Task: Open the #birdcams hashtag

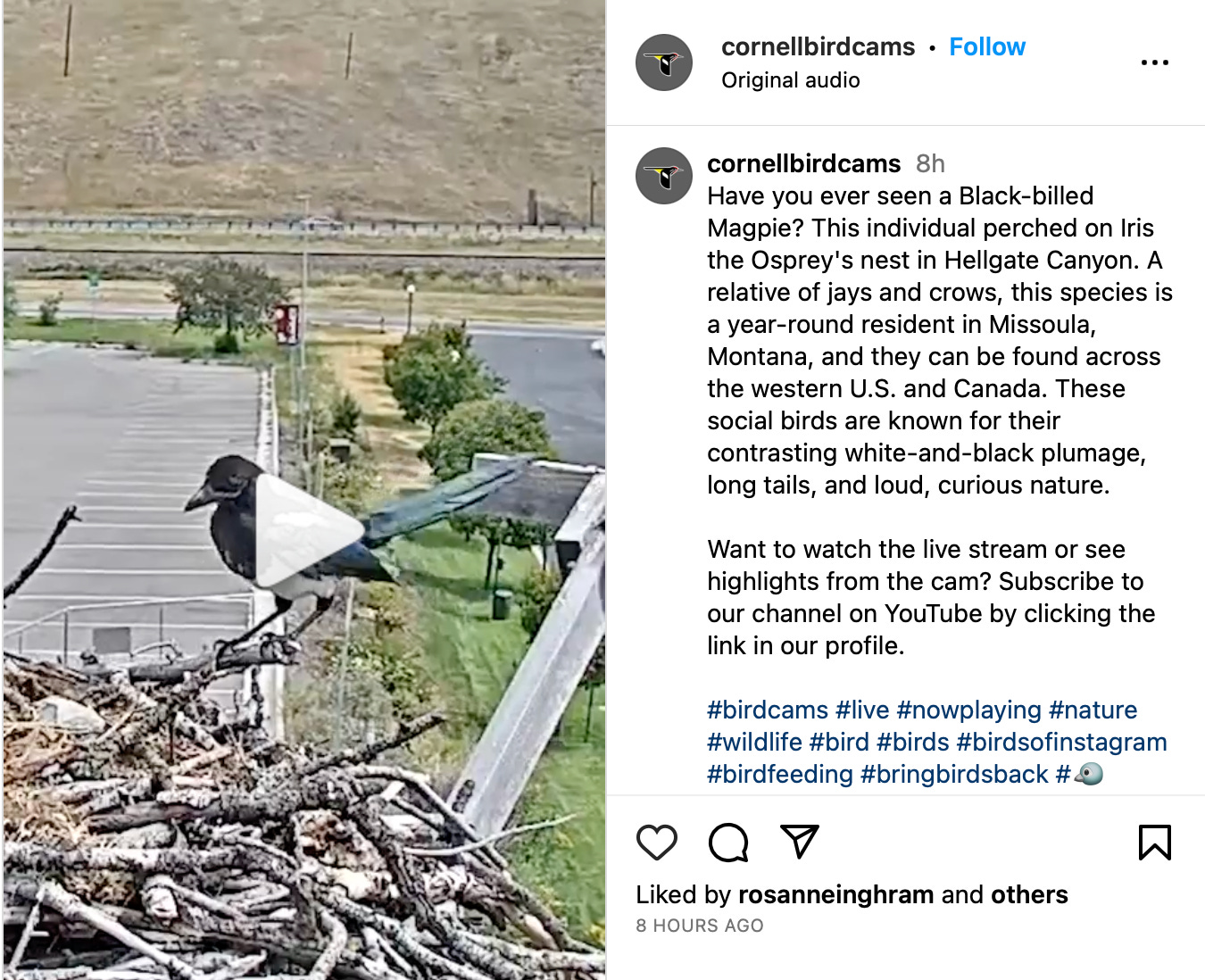Action: 768,710
